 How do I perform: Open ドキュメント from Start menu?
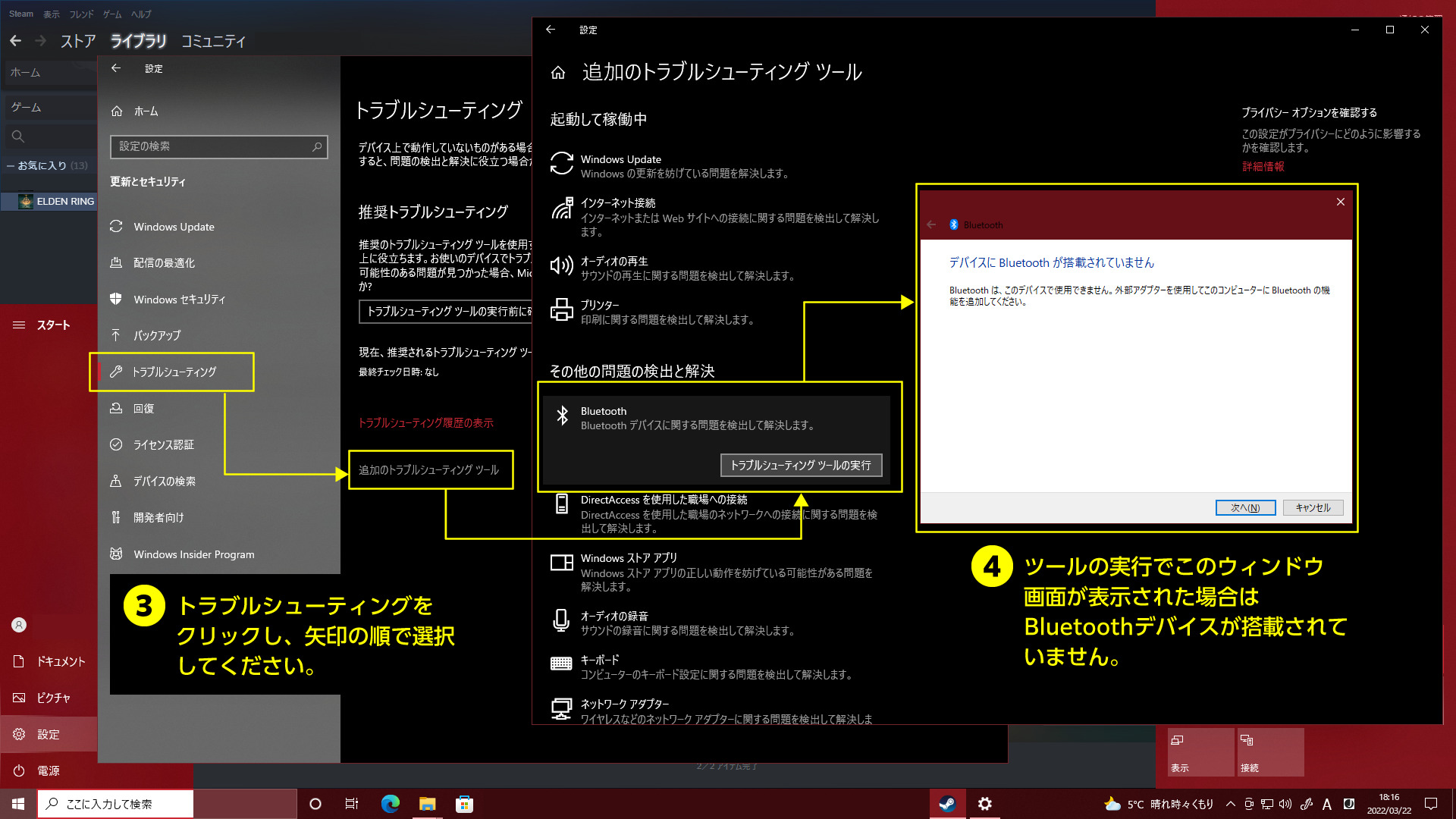point(49,661)
